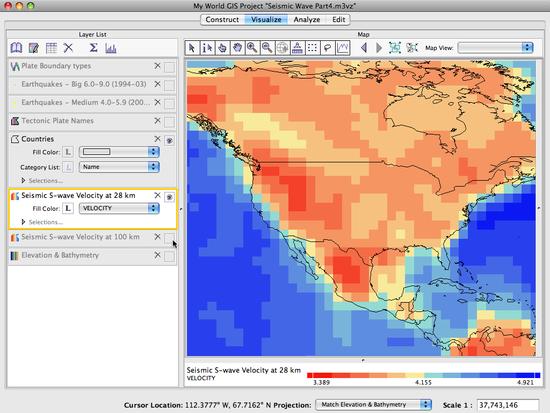Image resolution: width=550 pixels, height=413 pixels.
Task: Remove the Tectonic Plate Names layer
Action: 157,120
